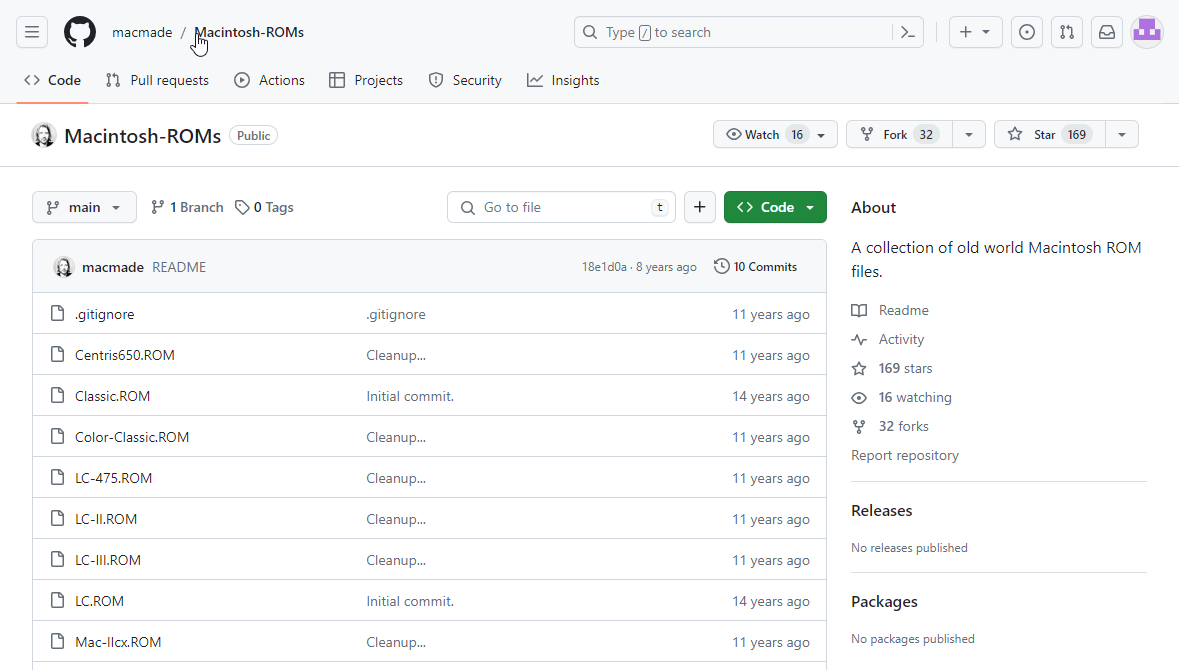The image size is (1179, 670).
Task: Open the Releases heading link
Action: pyautogui.click(x=881, y=511)
